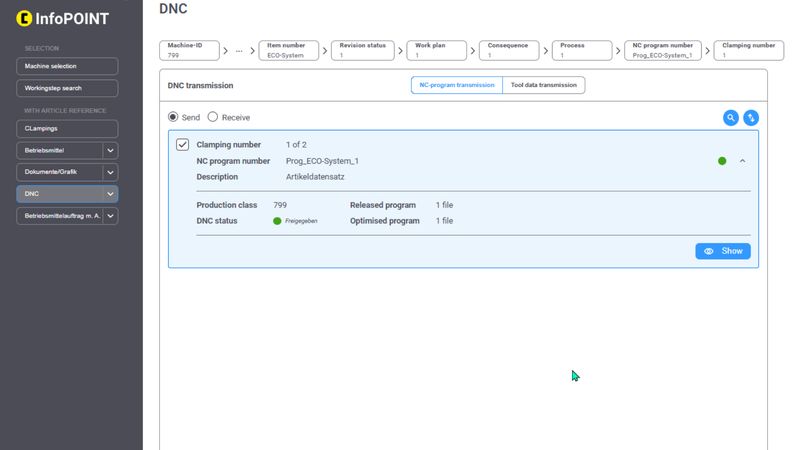Click the blue transfer arrows icon
The image size is (800, 450).
(751, 118)
